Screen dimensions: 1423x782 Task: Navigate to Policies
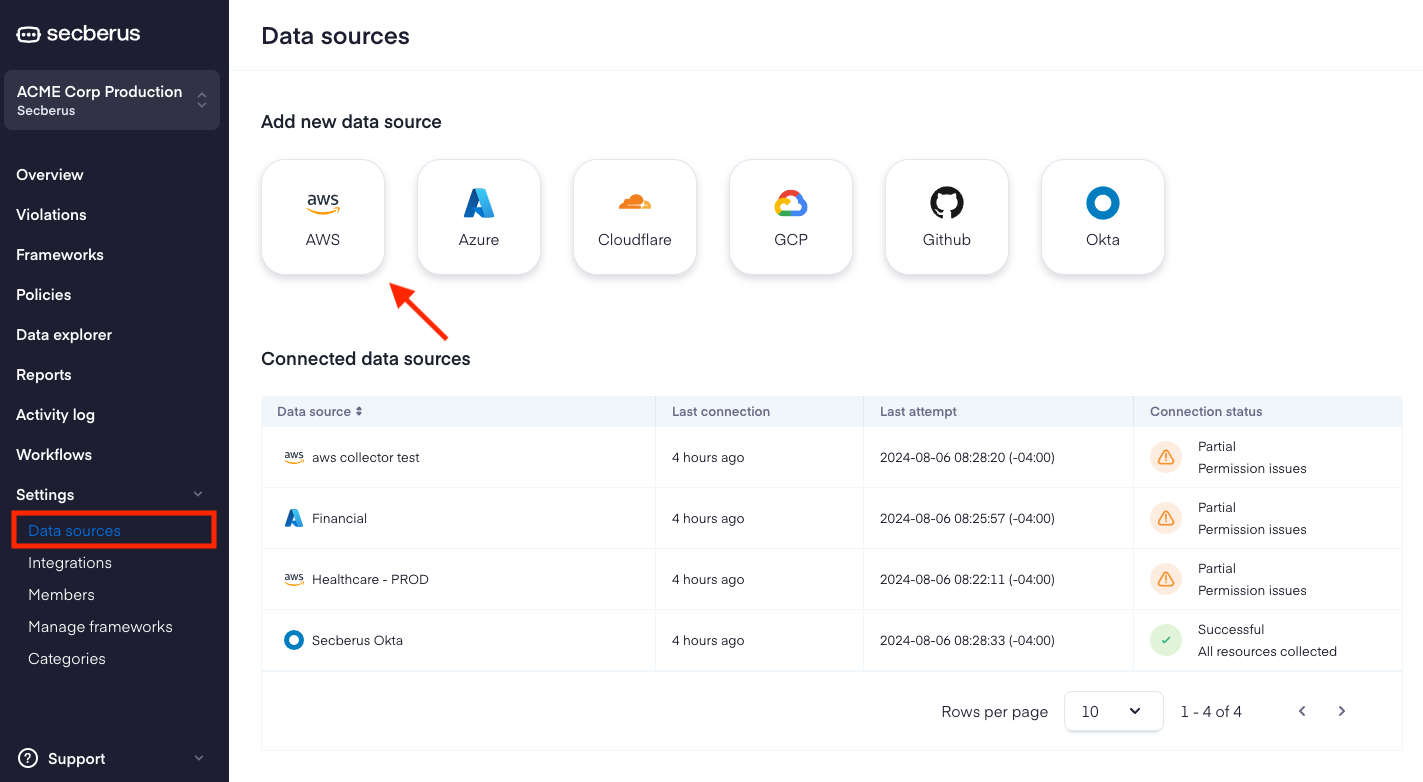click(x=44, y=294)
